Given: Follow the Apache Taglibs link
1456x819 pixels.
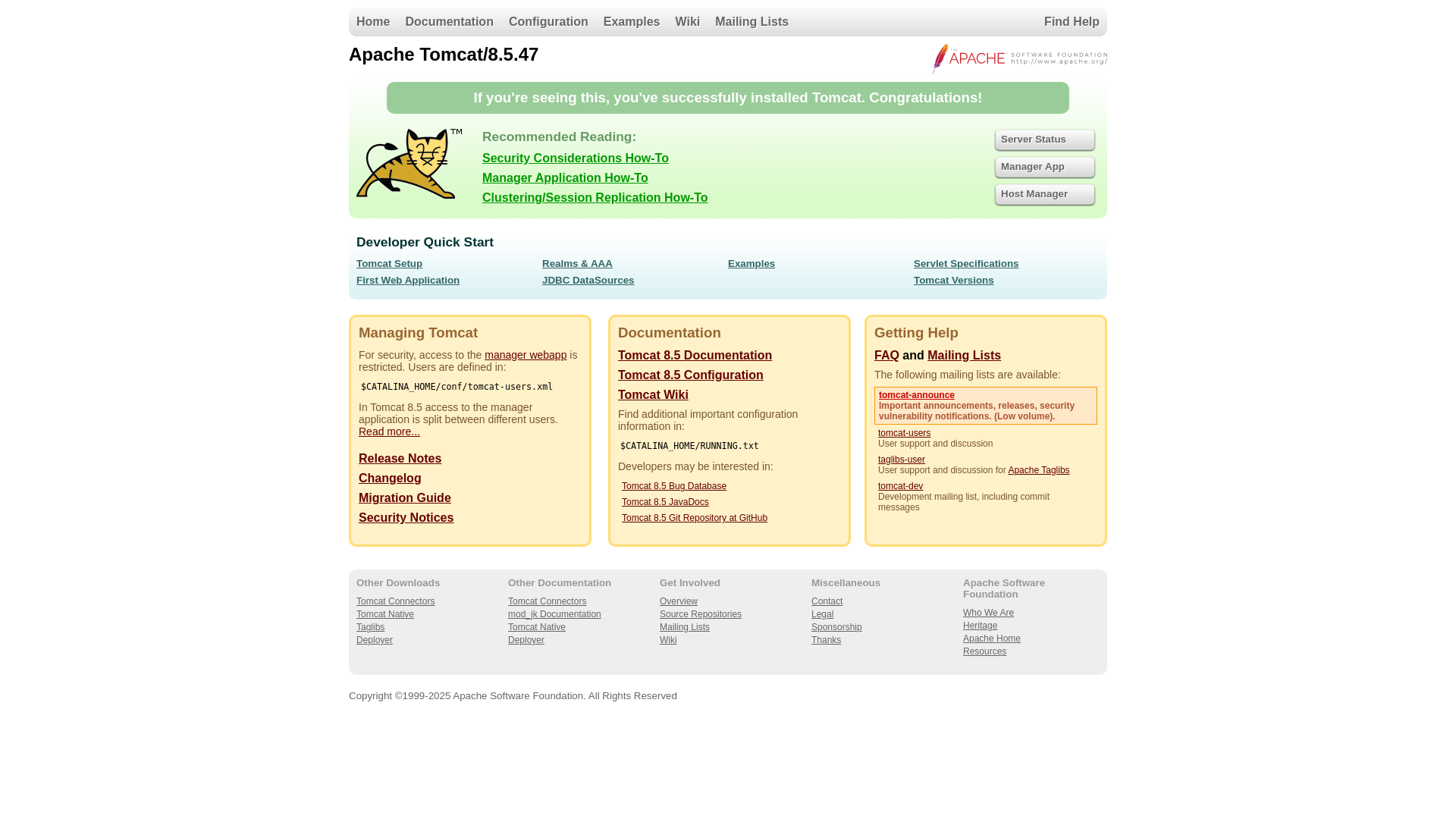Looking at the screenshot, I should pos(1038,470).
